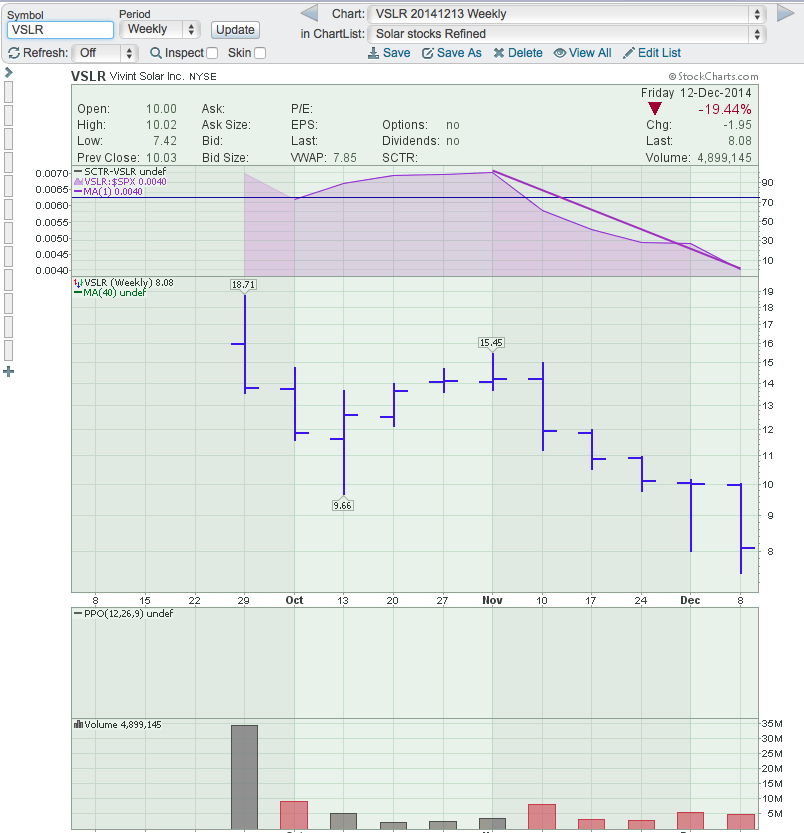Click the red down triangle change indicator

tap(655, 109)
